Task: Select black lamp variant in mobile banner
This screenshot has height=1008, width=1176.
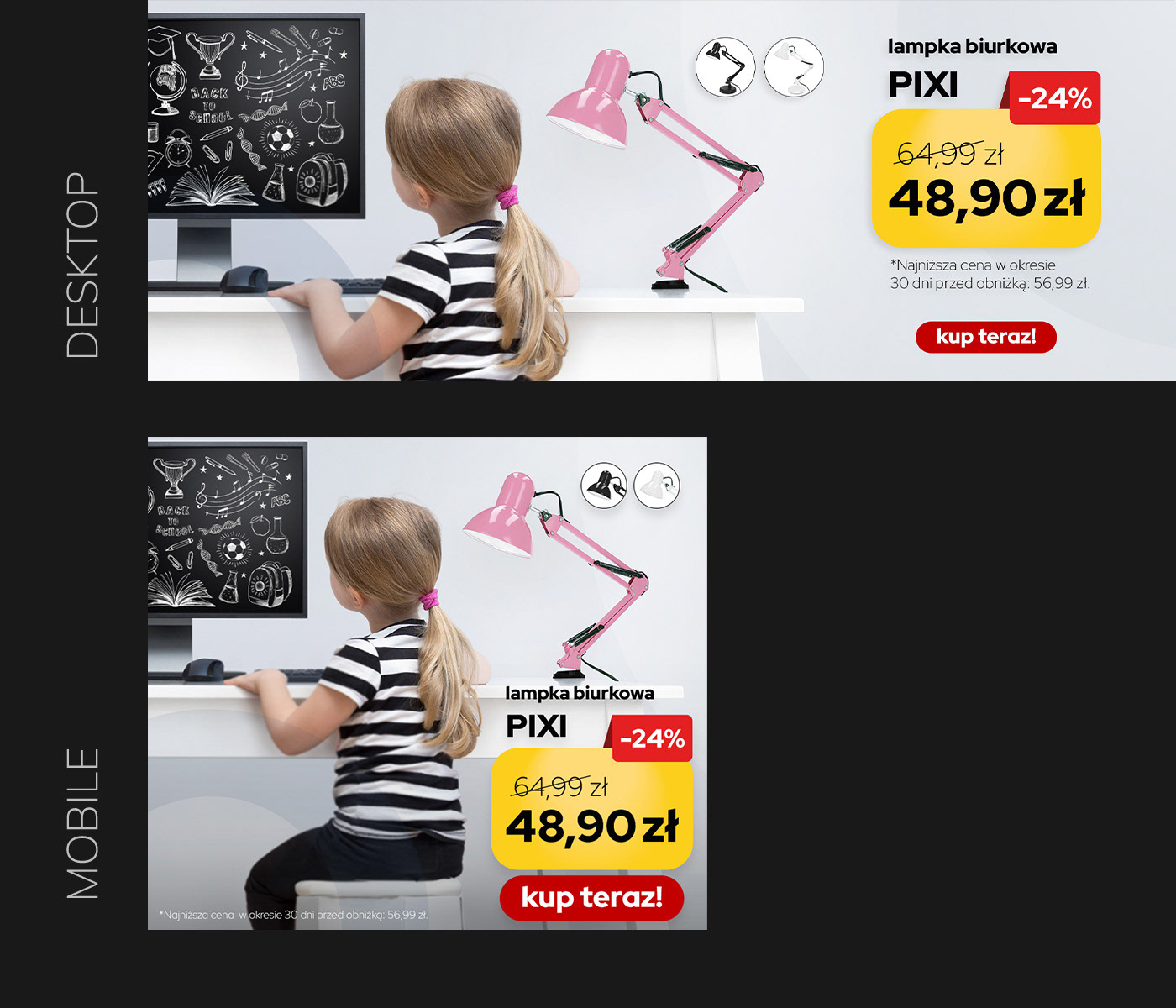Action: (x=604, y=486)
